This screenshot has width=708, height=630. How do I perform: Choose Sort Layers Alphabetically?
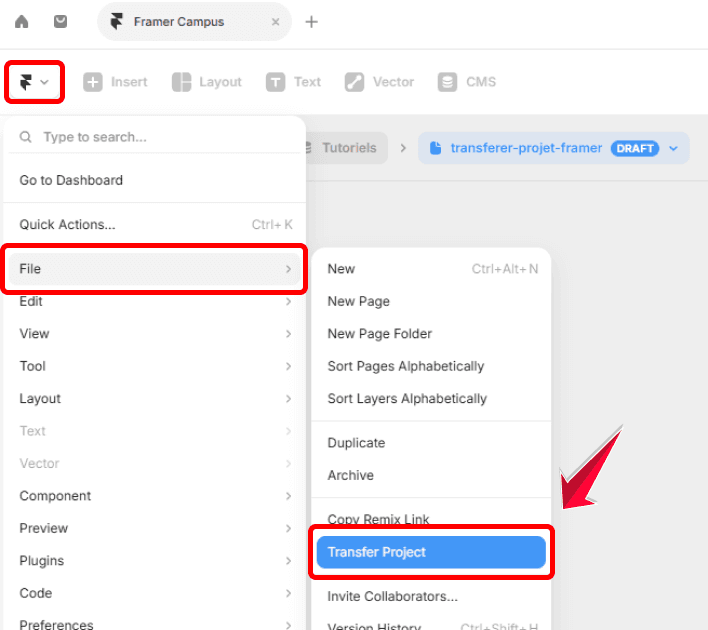point(431,399)
